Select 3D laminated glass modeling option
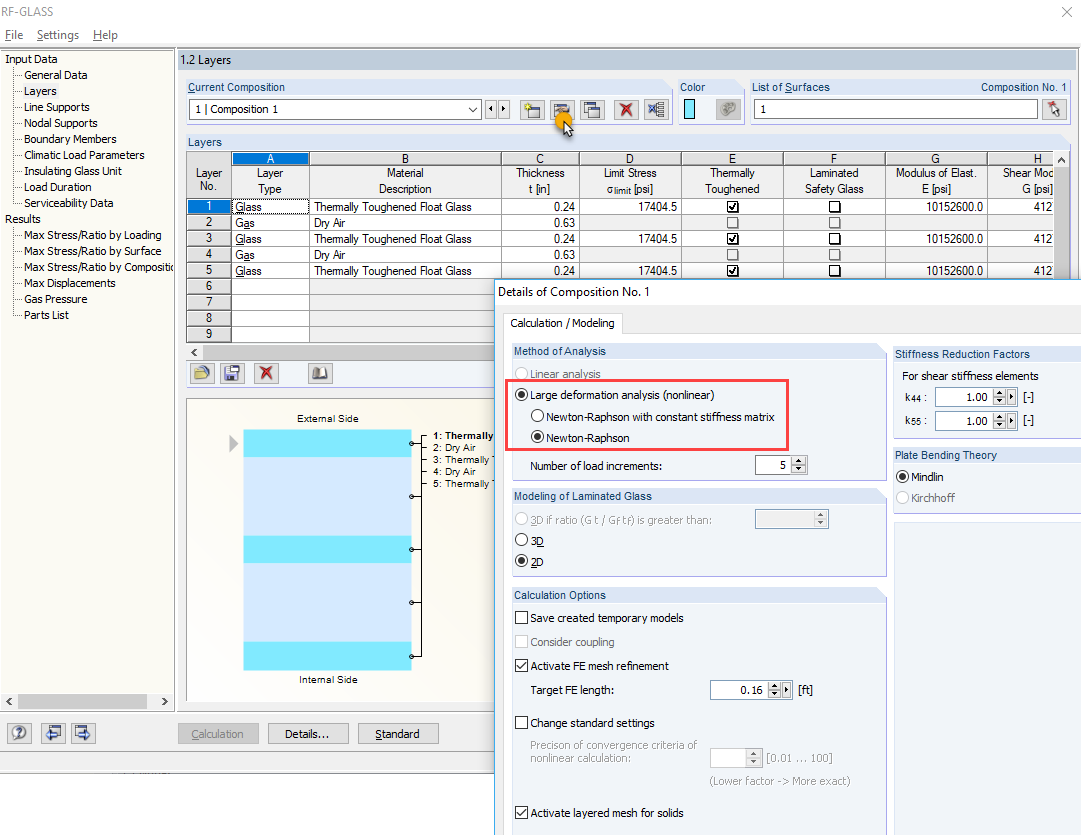The image size is (1081, 835). pyautogui.click(x=522, y=540)
